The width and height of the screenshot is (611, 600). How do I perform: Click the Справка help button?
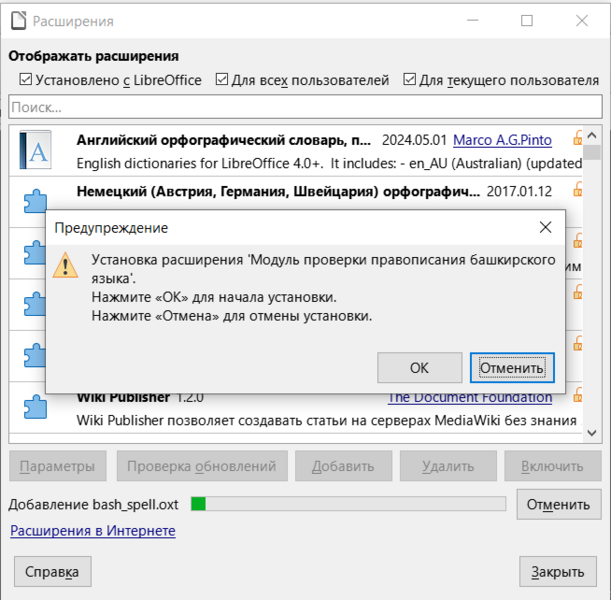tap(53, 572)
